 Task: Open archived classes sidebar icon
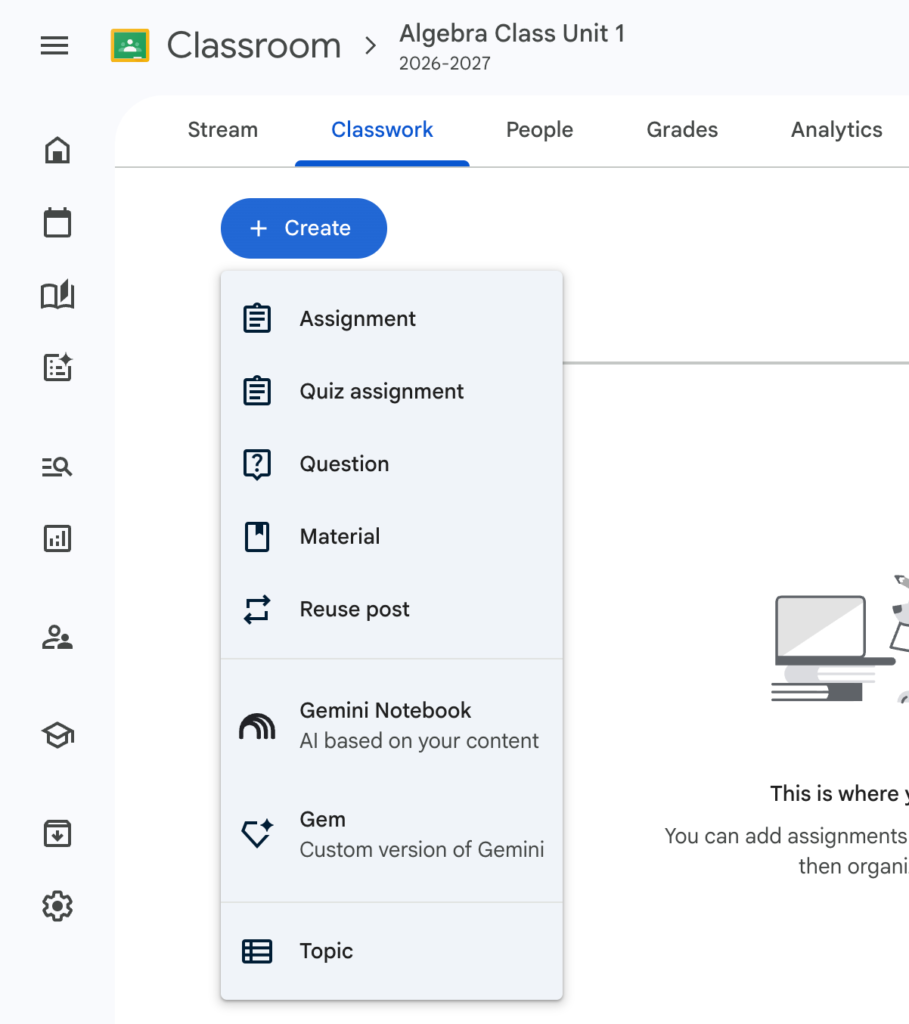57,834
